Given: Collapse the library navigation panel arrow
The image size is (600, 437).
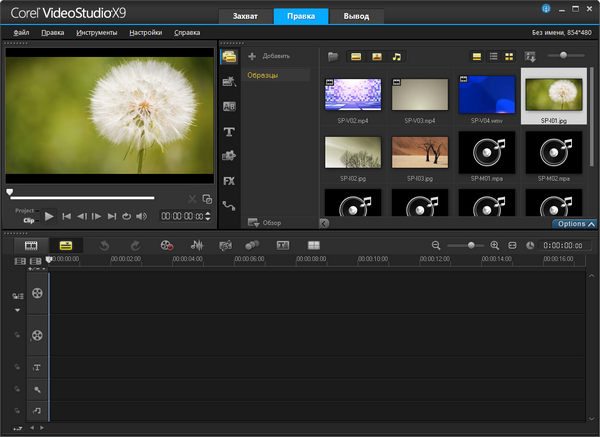Looking at the screenshot, I should pos(323,222).
